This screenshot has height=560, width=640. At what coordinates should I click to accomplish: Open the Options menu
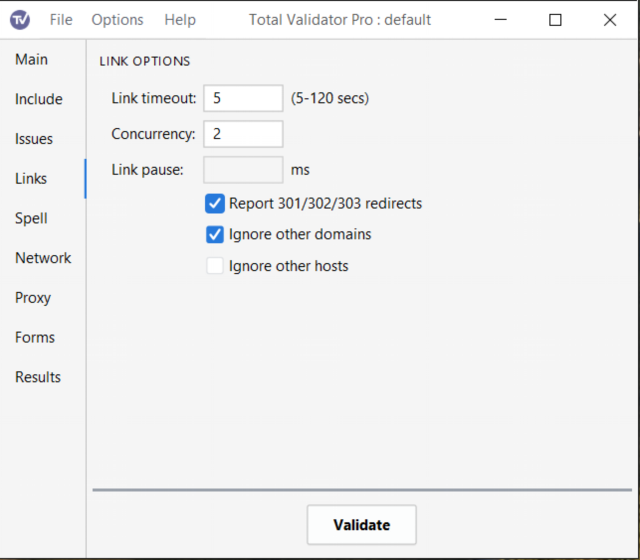117,20
